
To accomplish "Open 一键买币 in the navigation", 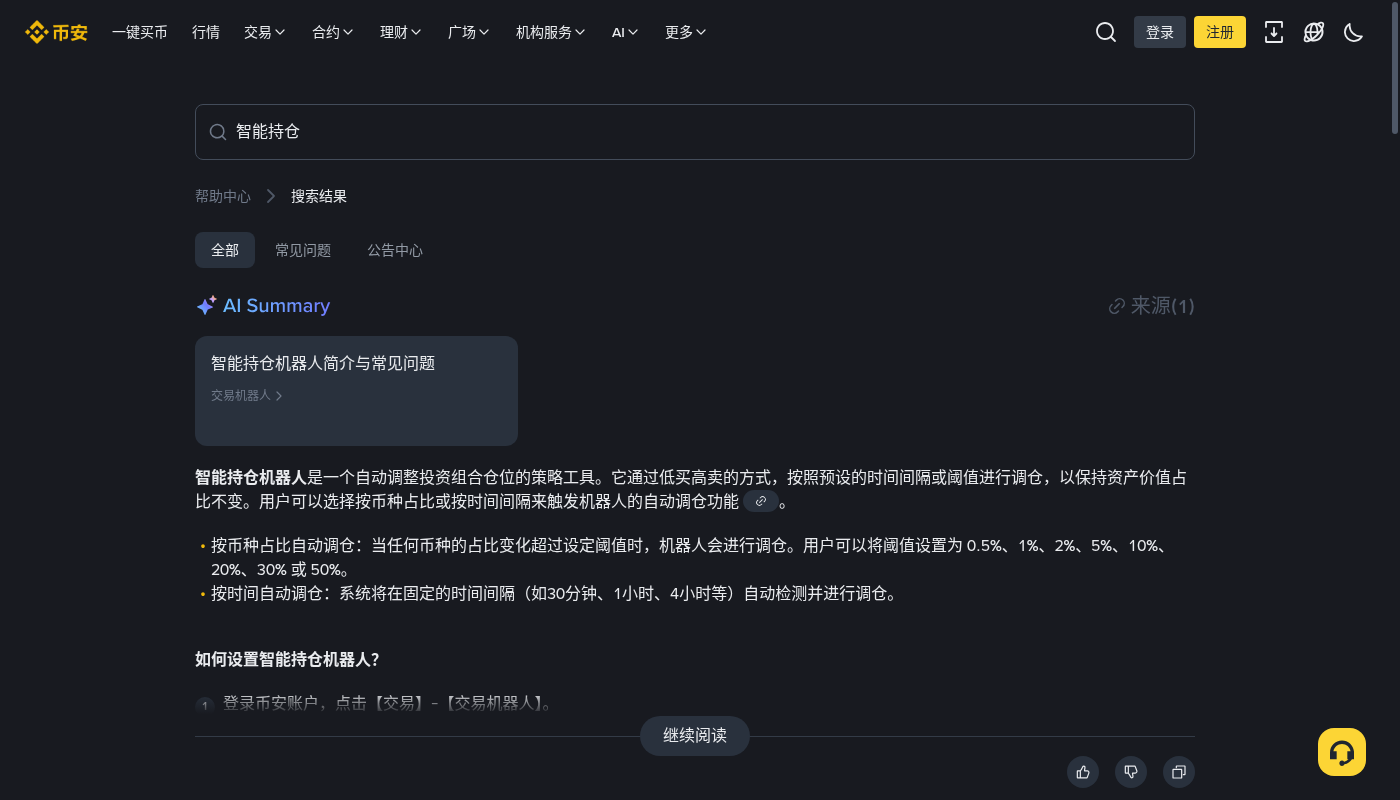I will point(140,32).
